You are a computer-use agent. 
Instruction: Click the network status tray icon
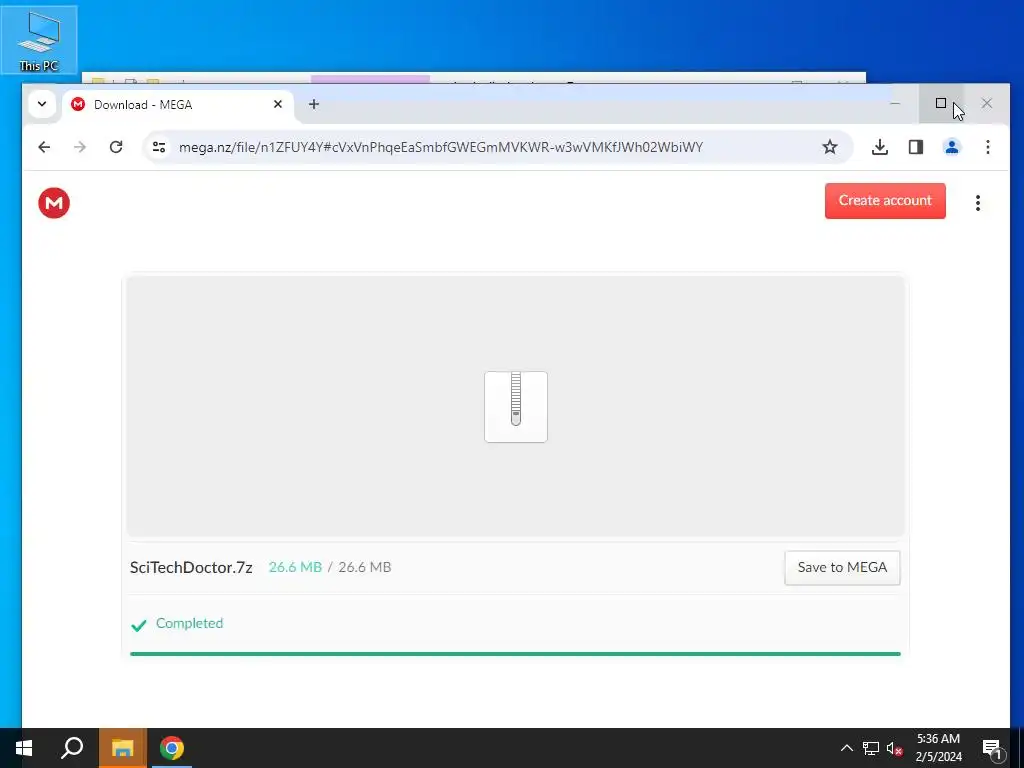[x=871, y=748]
